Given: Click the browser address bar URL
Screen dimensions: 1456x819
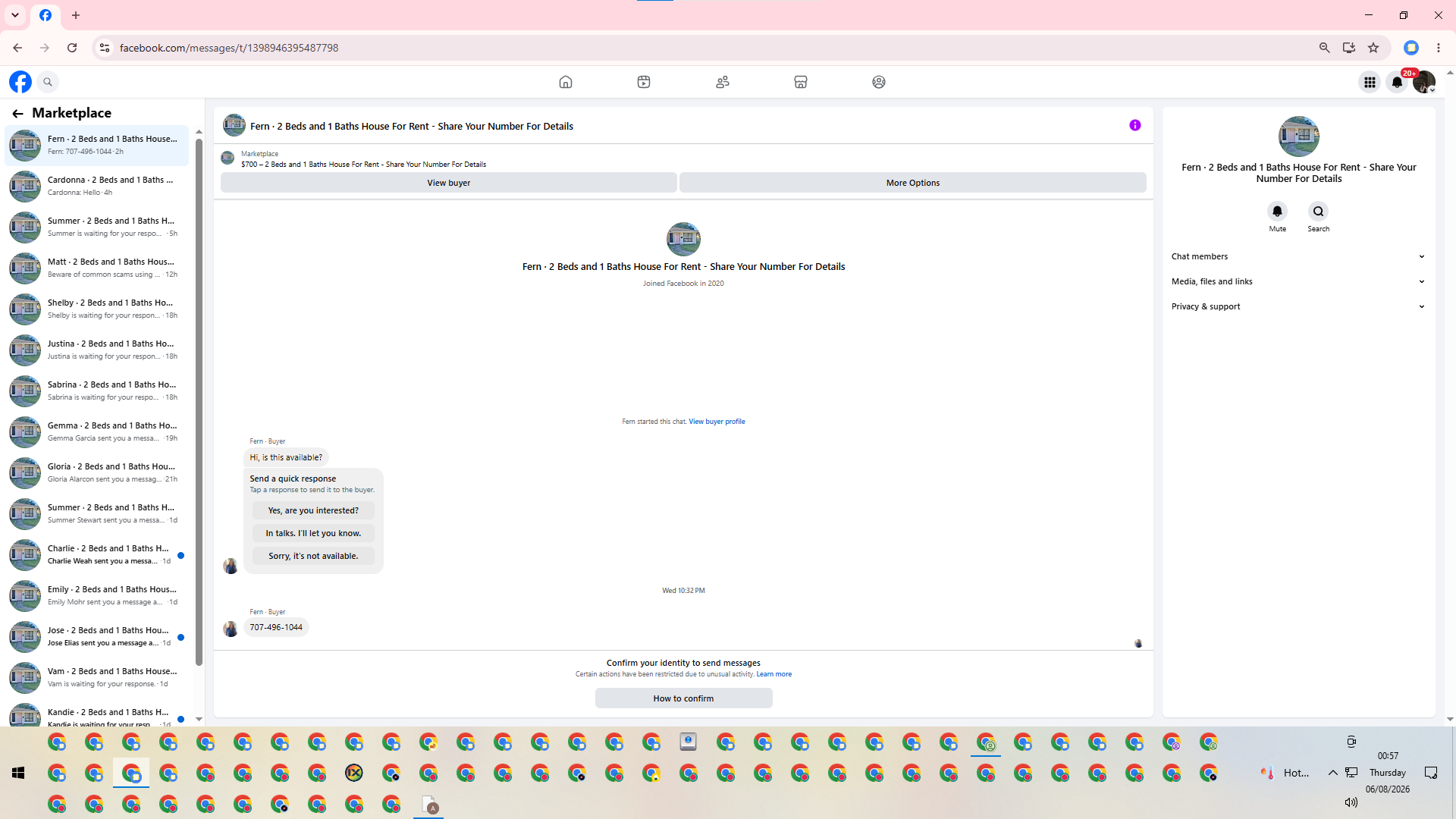Looking at the screenshot, I should point(229,48).
